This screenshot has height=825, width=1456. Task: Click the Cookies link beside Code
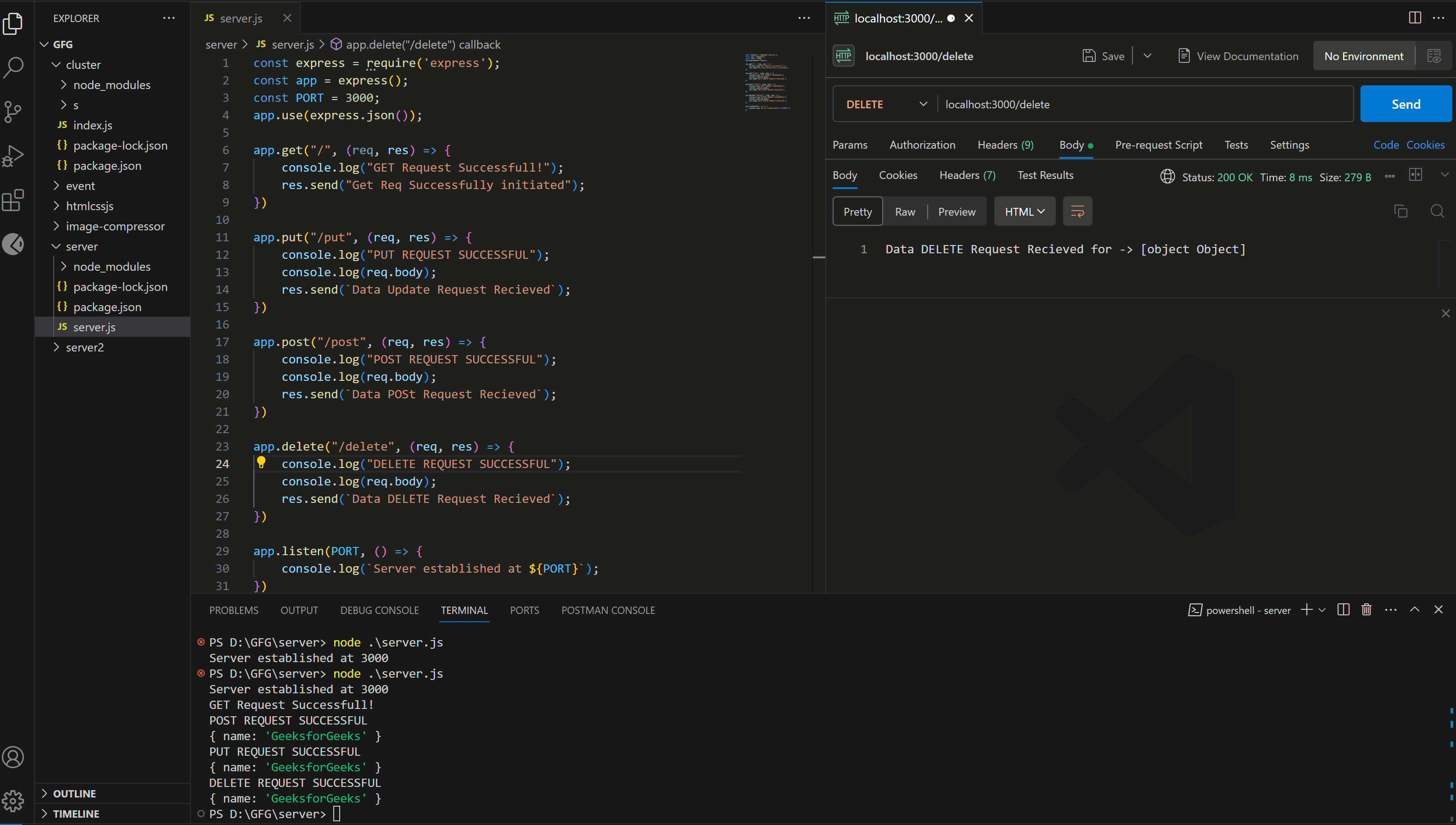click(1425, 145)
